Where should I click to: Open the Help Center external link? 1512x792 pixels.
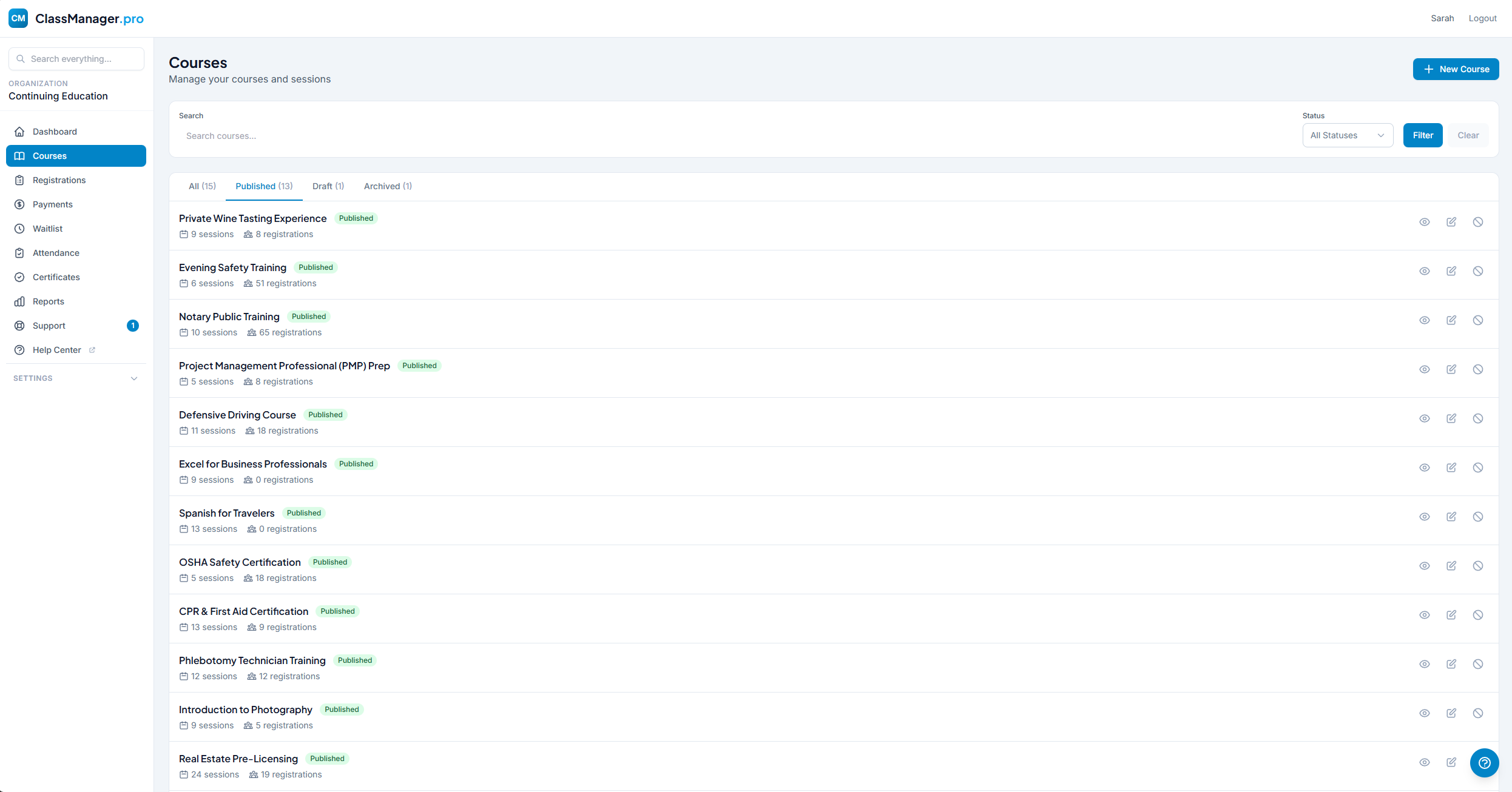56,350
